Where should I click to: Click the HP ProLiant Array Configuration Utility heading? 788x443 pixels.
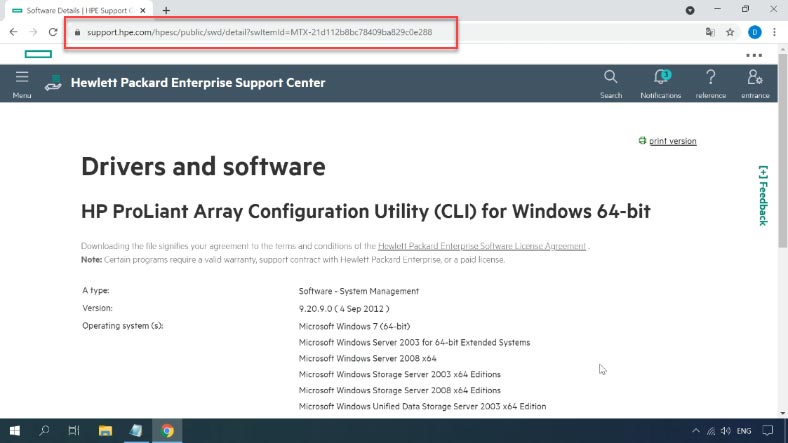(x=365, y=211)
